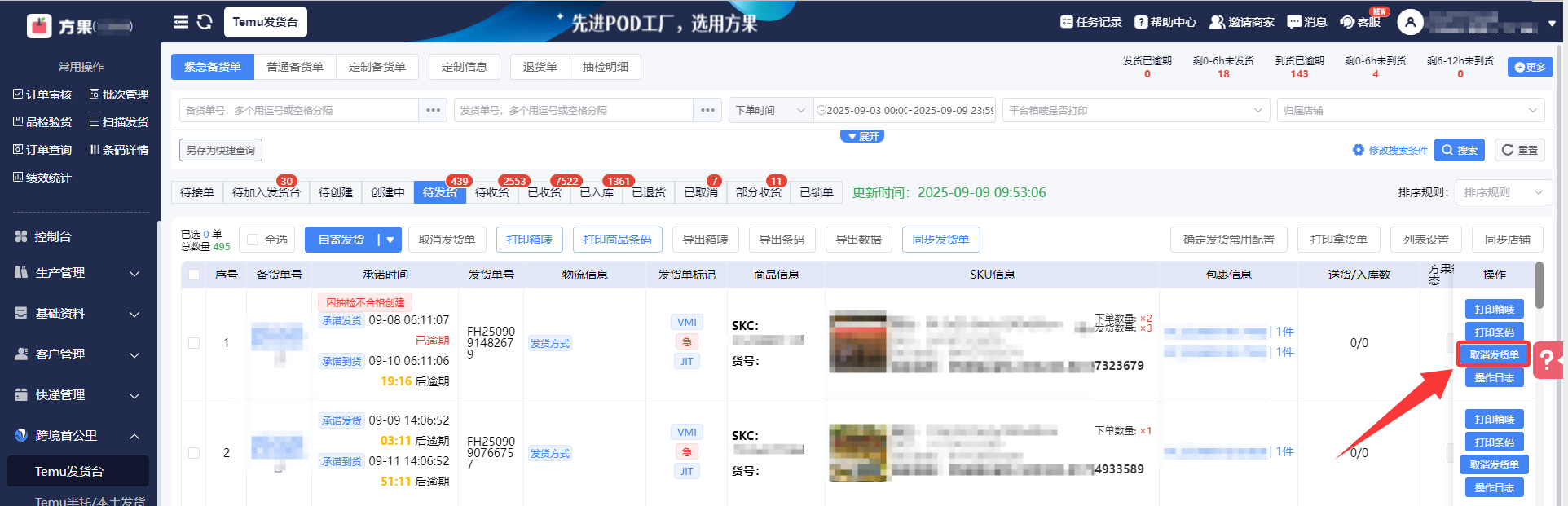Click the refresh icon in header
Screen dimensions: 1568x506
[205, 22]
